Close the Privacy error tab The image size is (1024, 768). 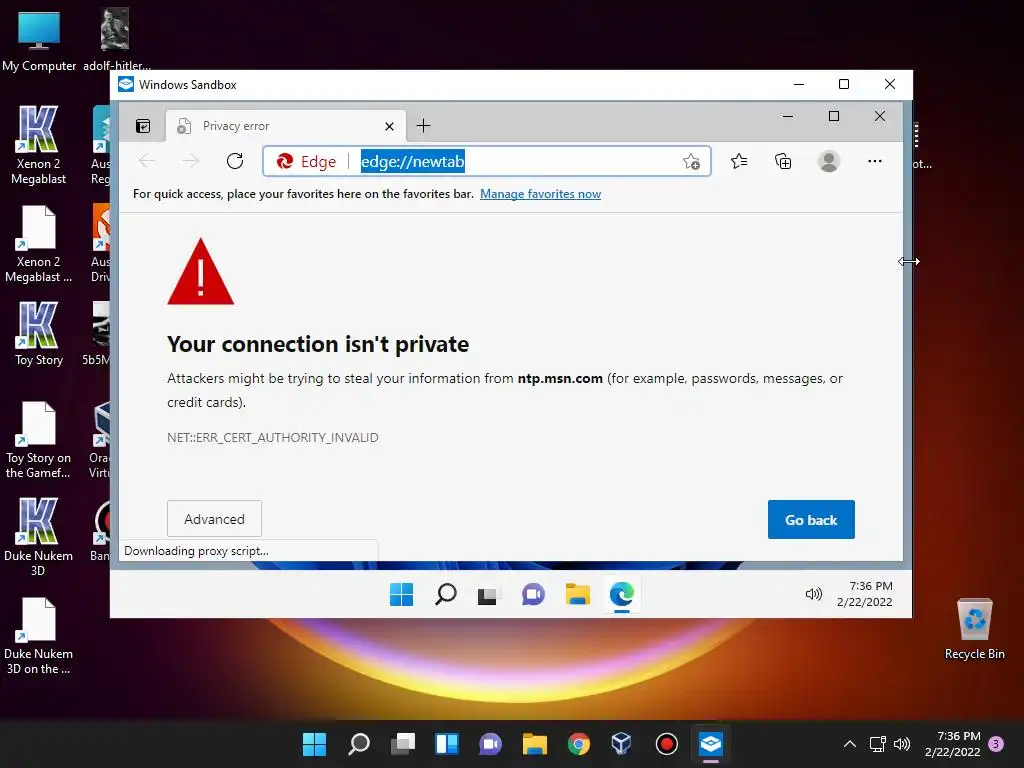pos(389,126)
